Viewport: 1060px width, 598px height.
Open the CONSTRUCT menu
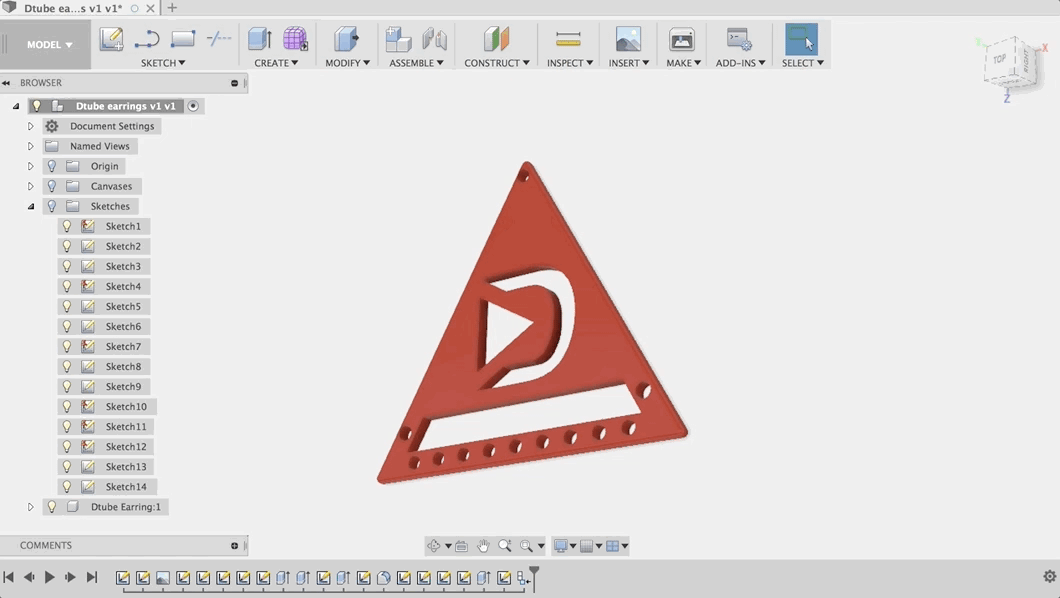pos(497,63)
